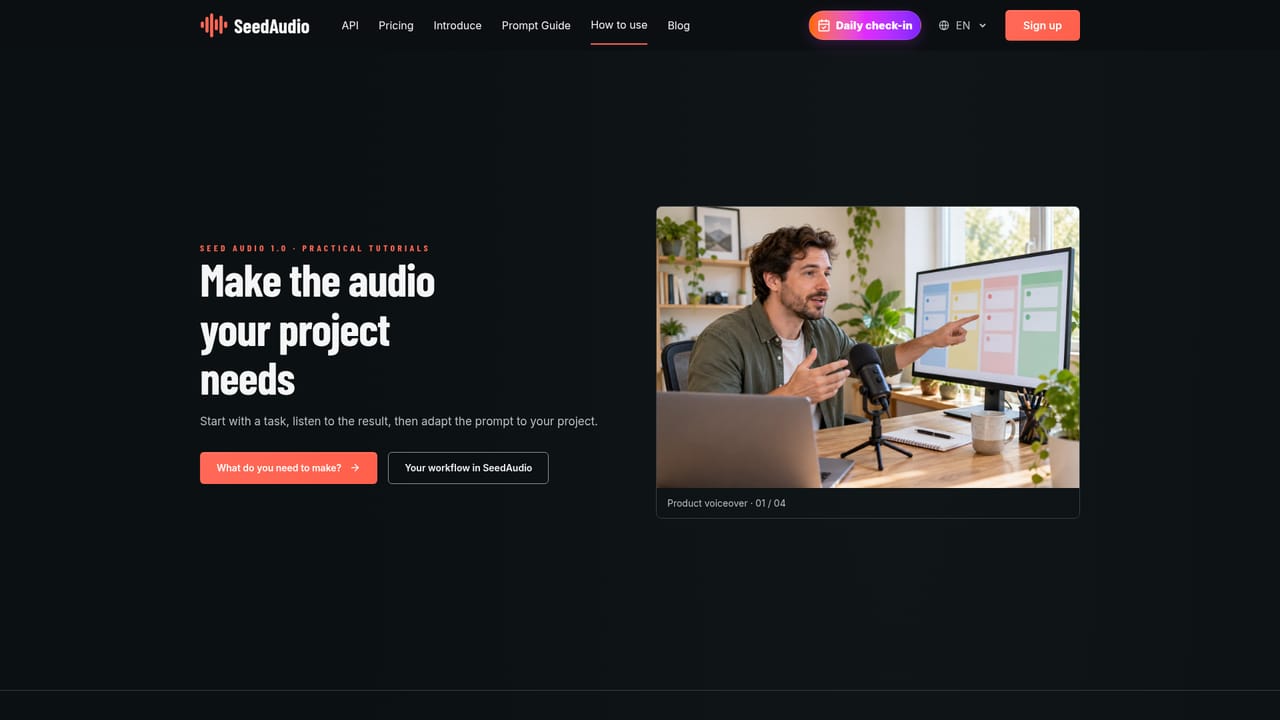Viewport: 1280px width, 720px height.
Task: Open the Prompt Guide page
Action: point(536,25)
